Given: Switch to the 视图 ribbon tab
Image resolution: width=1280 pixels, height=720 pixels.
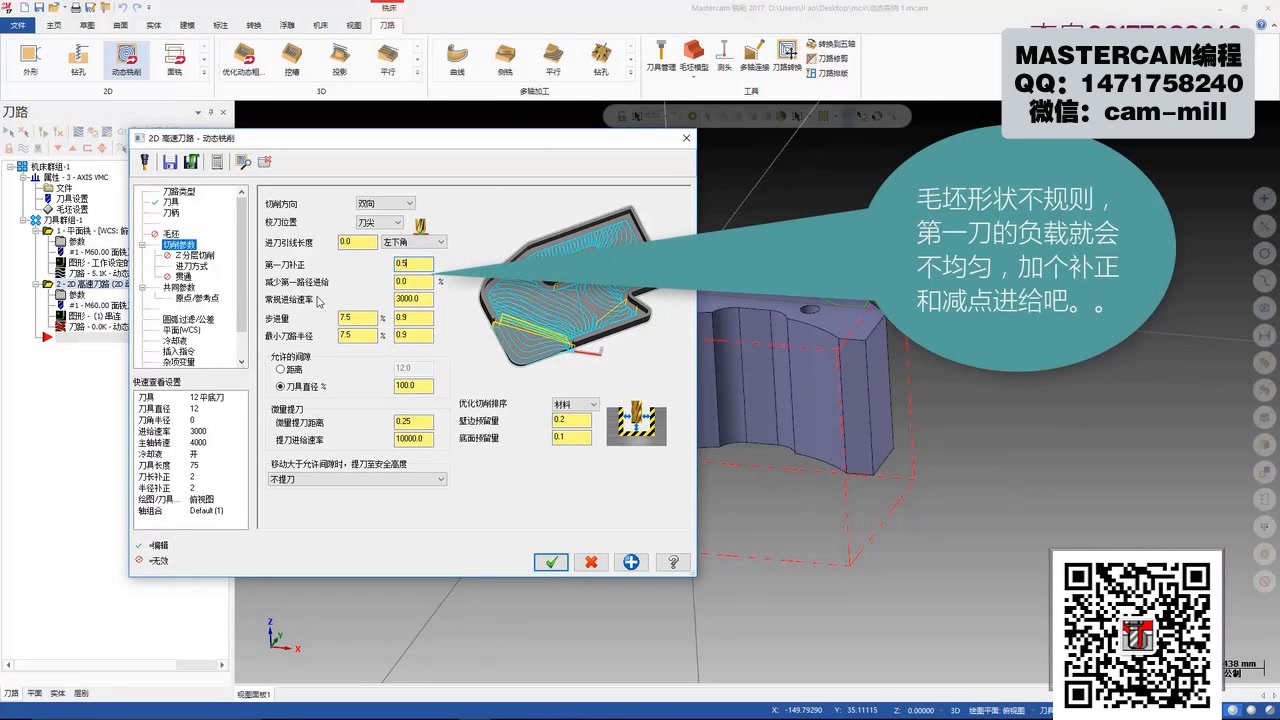Looking at the screenshot, I should click(x=354, y=25).
